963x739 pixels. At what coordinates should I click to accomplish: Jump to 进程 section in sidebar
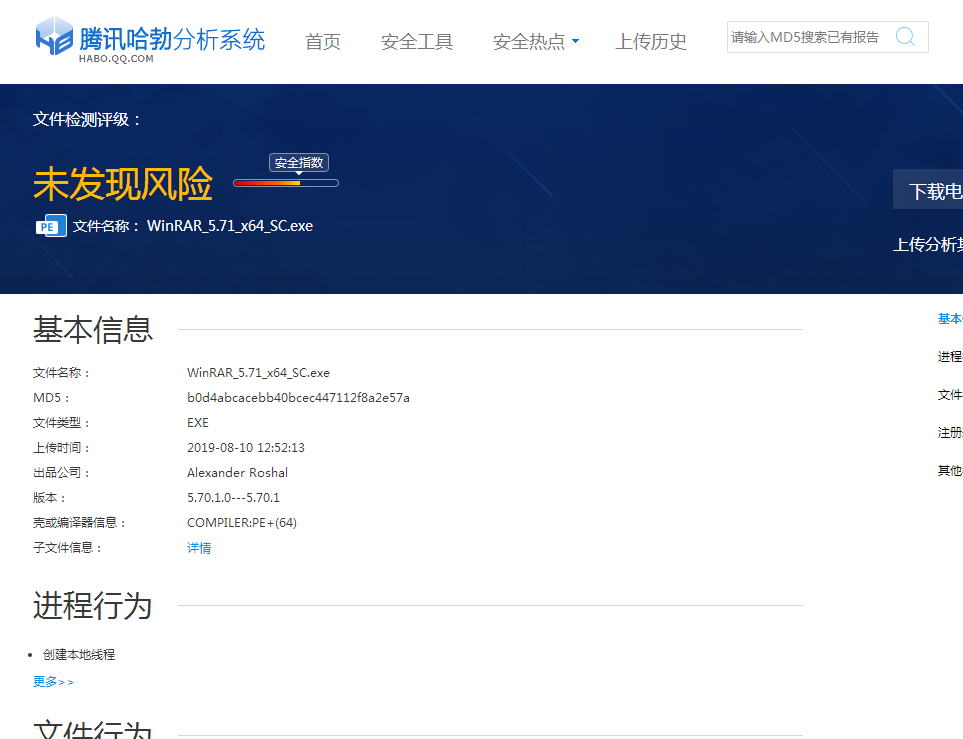pos(949,357)
